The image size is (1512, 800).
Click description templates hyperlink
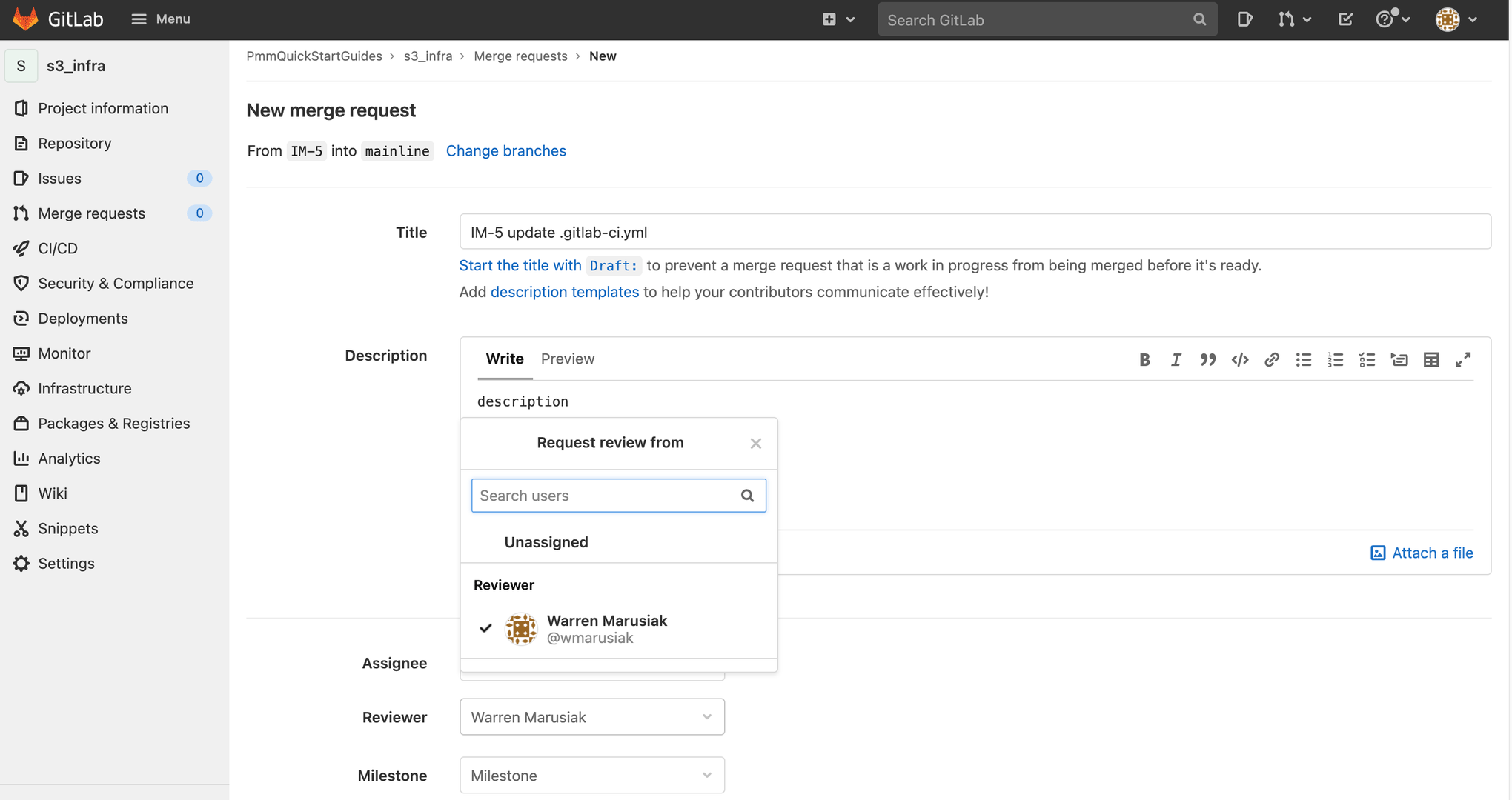click(x=564, y=291)
